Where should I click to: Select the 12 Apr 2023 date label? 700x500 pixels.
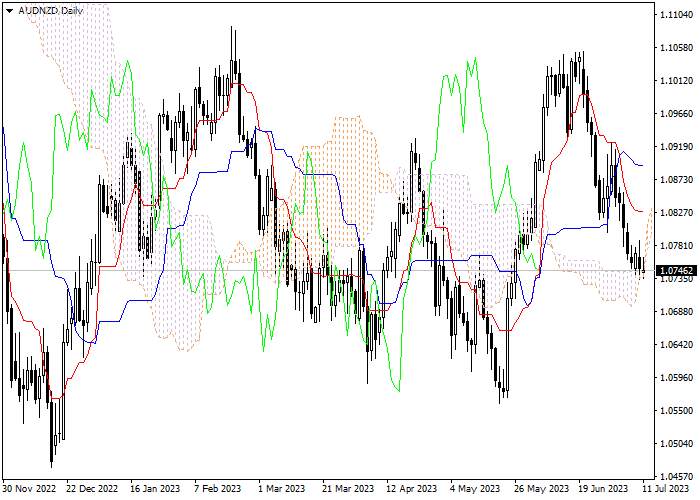412,488
